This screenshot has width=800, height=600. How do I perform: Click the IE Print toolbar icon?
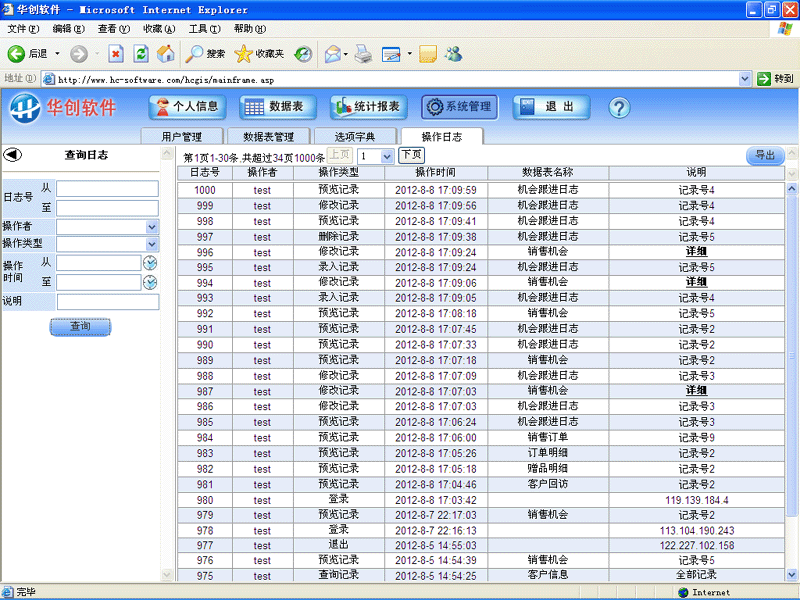point(364,53)
